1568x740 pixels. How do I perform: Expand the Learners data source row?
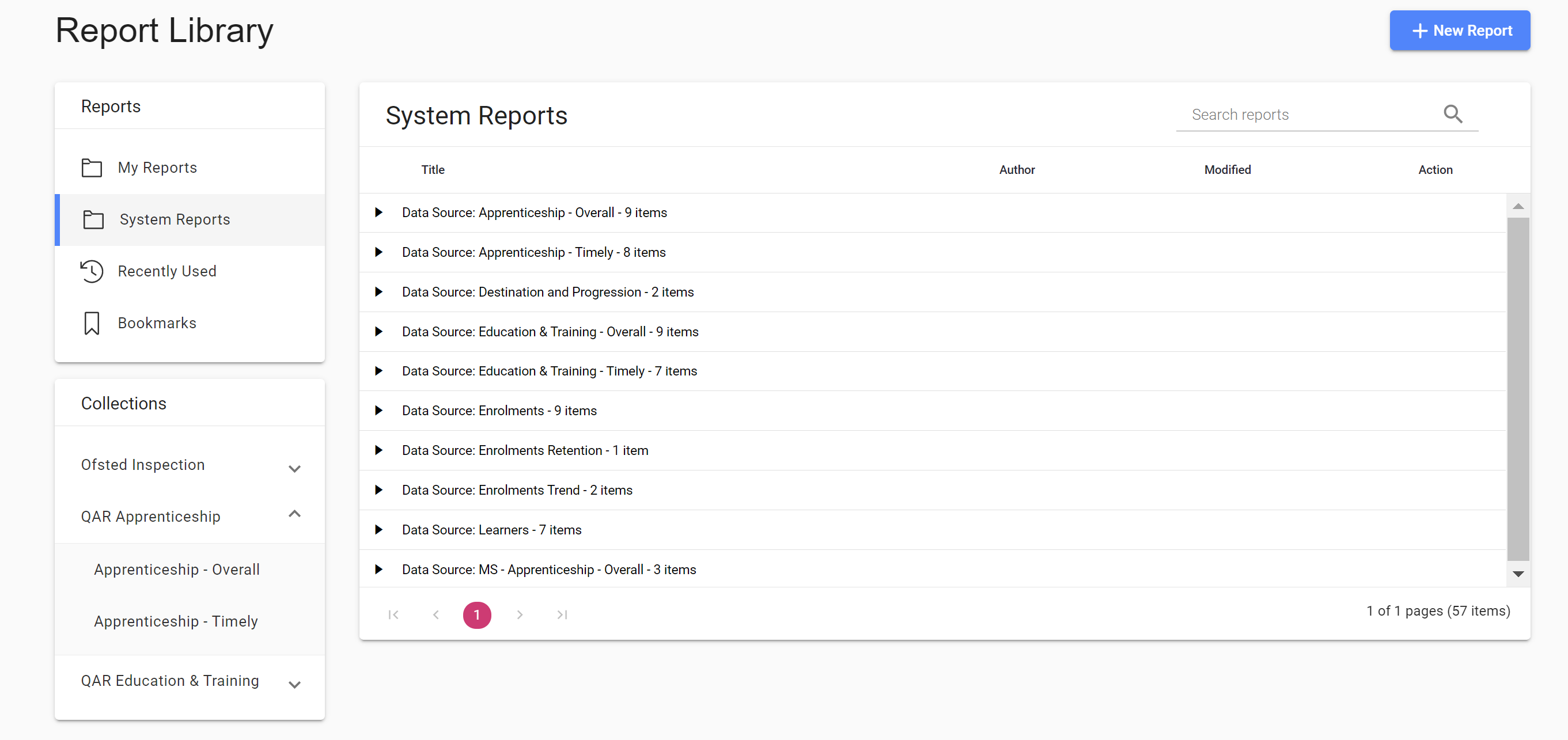click(x=378, y=529)
